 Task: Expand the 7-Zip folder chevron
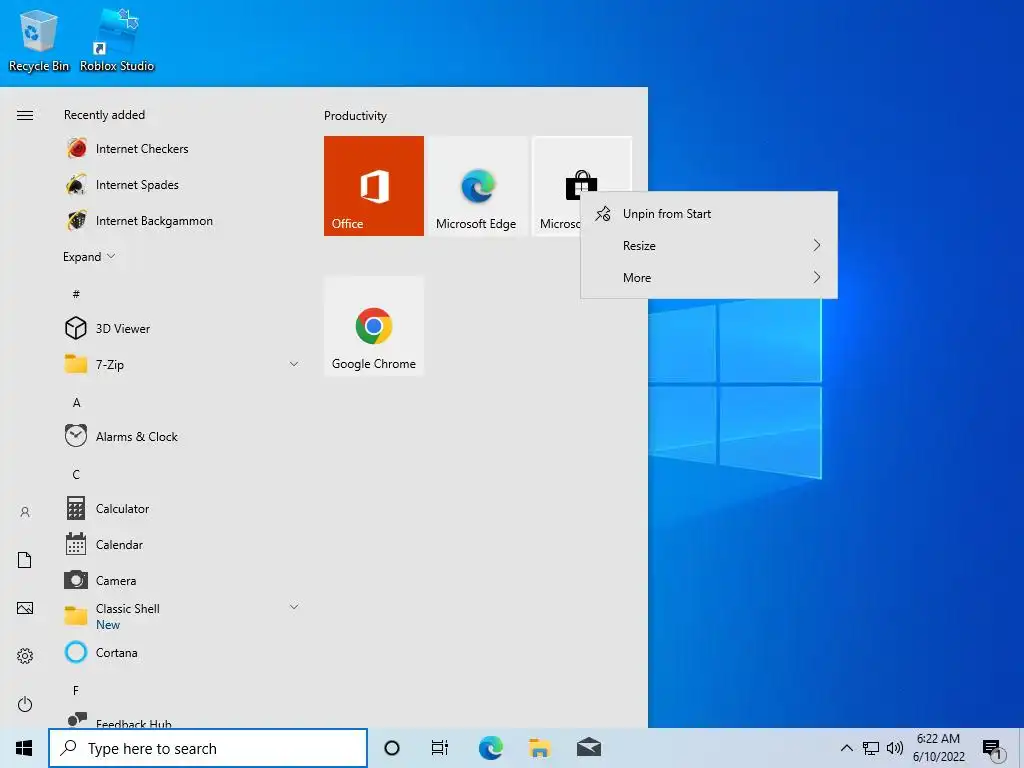point(294,364)
